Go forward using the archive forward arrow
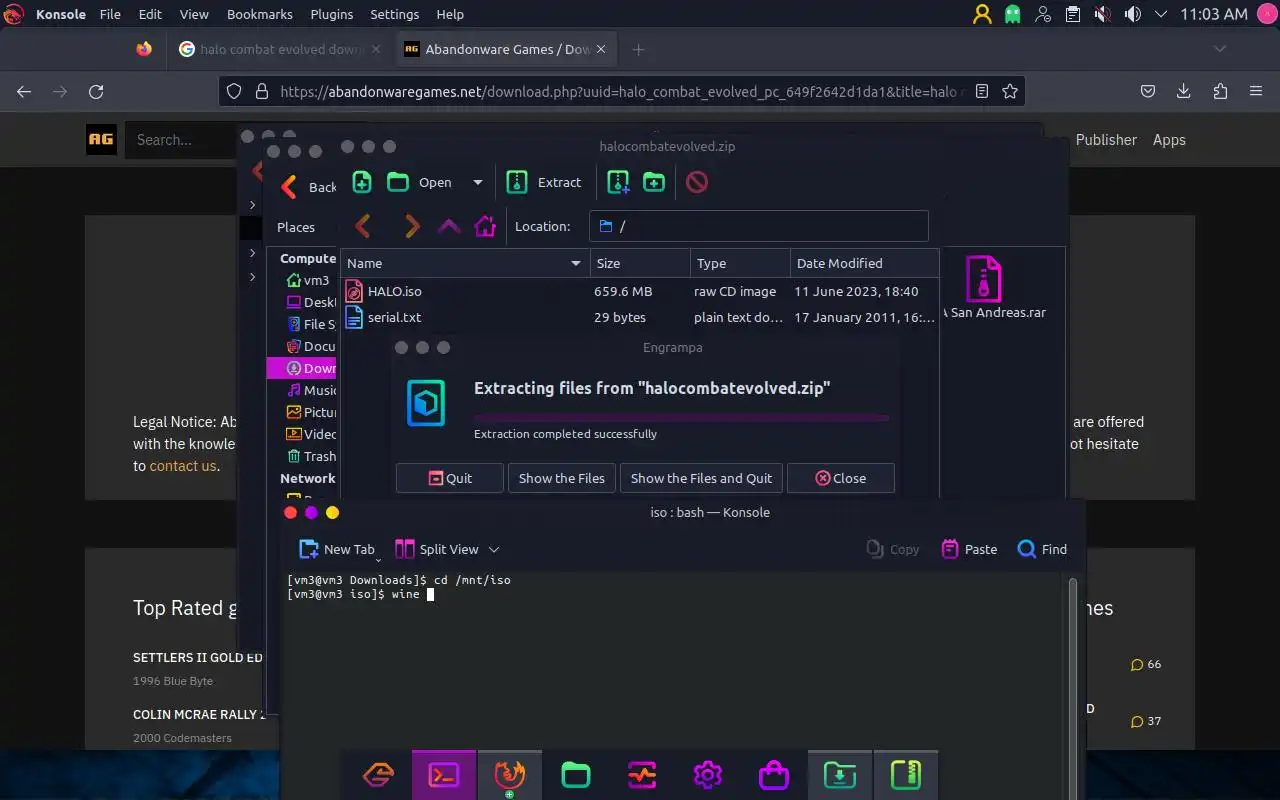The height and width of the screenshot is (800, 1280). (x=411, y=226)
